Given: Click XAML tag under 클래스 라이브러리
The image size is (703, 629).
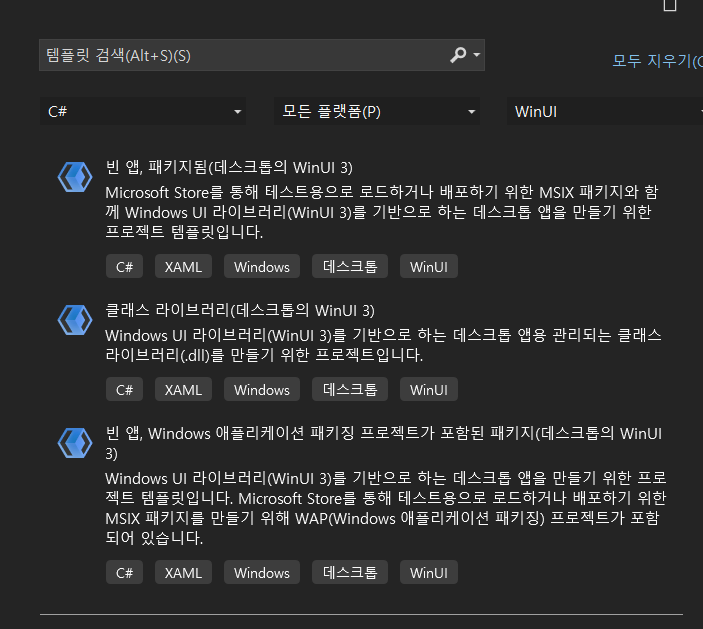Looking at the screenshot, I should (x=183, y=390).
